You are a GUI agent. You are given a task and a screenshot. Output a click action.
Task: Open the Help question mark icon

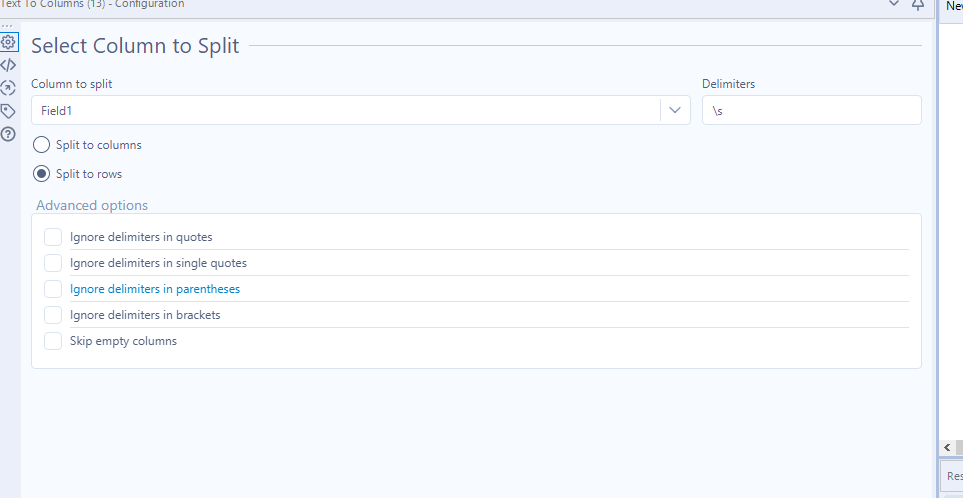tap(9, 134)
